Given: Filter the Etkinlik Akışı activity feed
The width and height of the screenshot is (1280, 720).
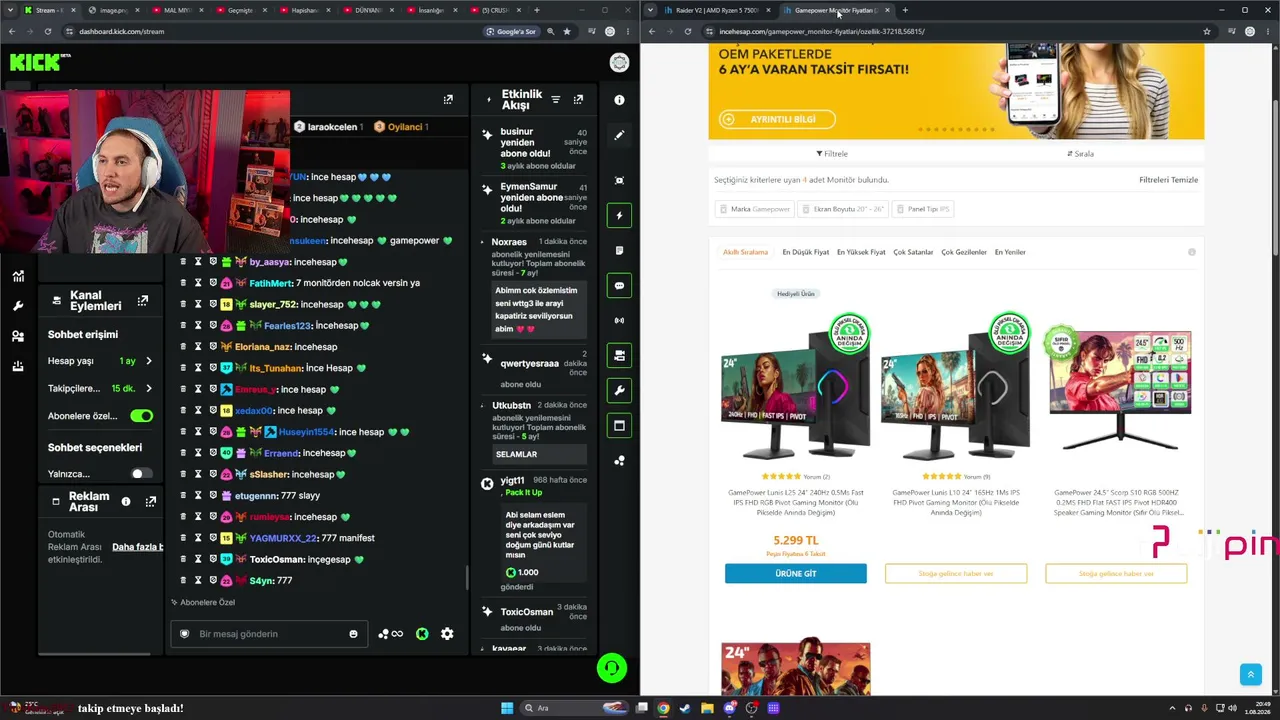Looking at the screenshot, I should (x=556, y=100).
